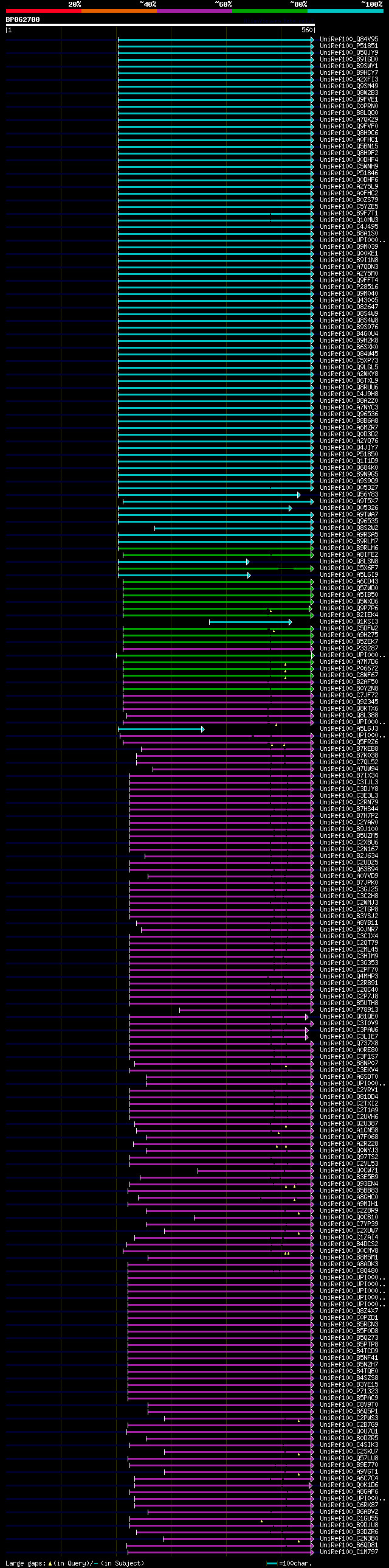Open hit UniRef100_Q84V95
Image resolution: width=389 pixels, height=1568 pixels.
[x=349, y=40]
